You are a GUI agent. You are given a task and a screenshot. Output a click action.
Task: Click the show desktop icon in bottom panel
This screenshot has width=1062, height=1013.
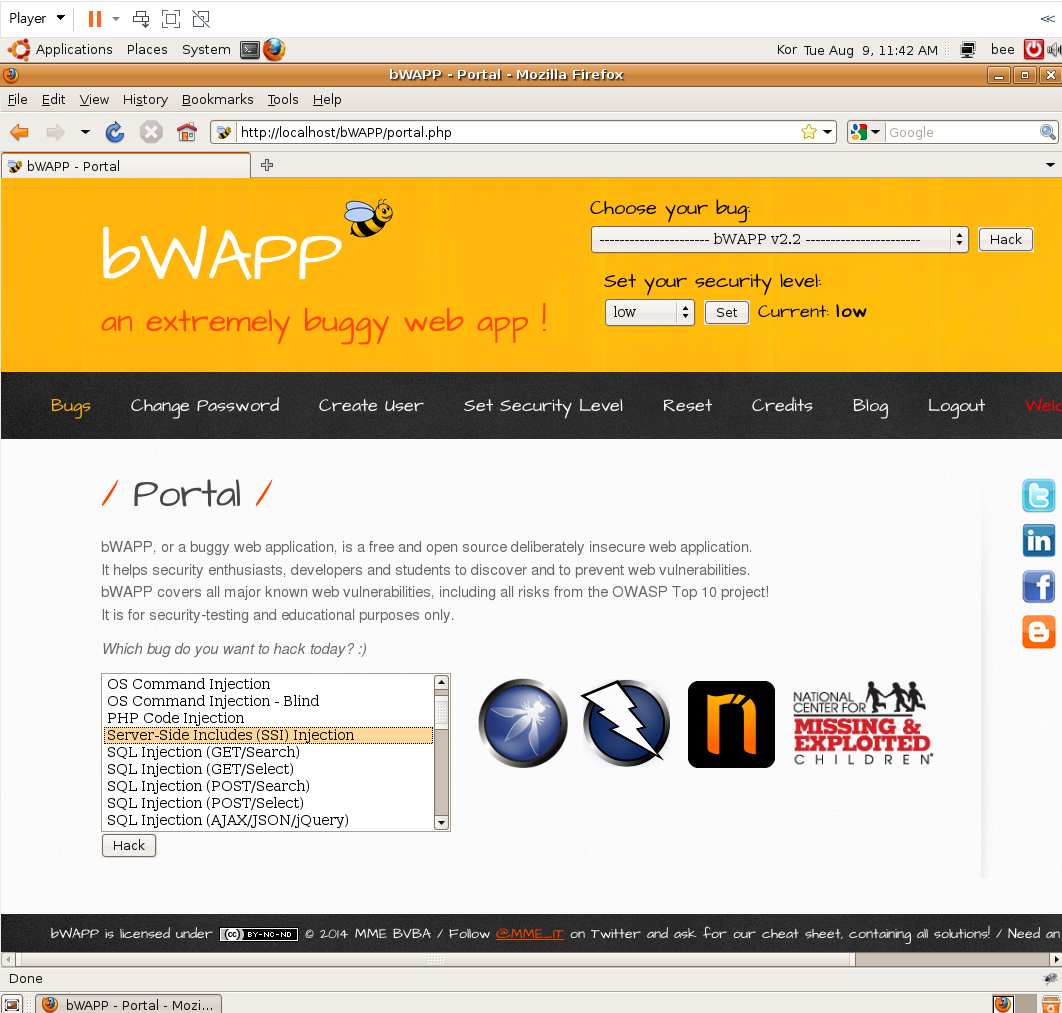pos(12,1005)
